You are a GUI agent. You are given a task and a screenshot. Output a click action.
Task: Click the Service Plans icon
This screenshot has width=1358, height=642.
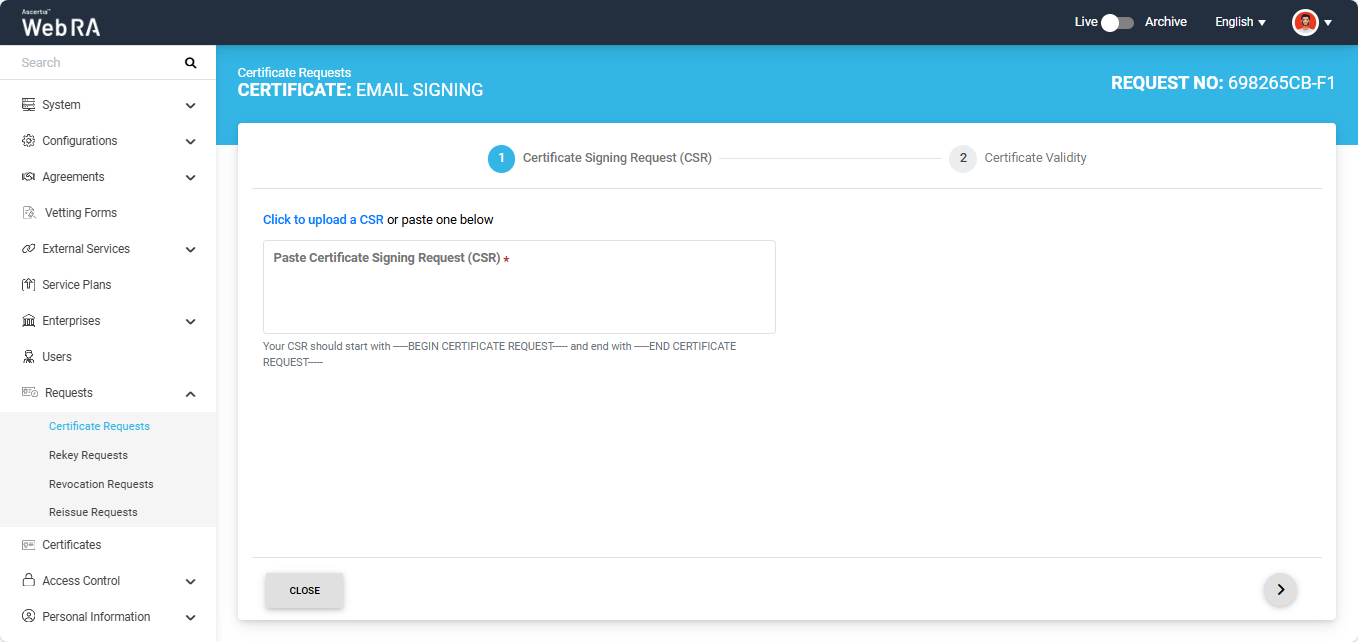pyautogui.click(x=28, y=285)
